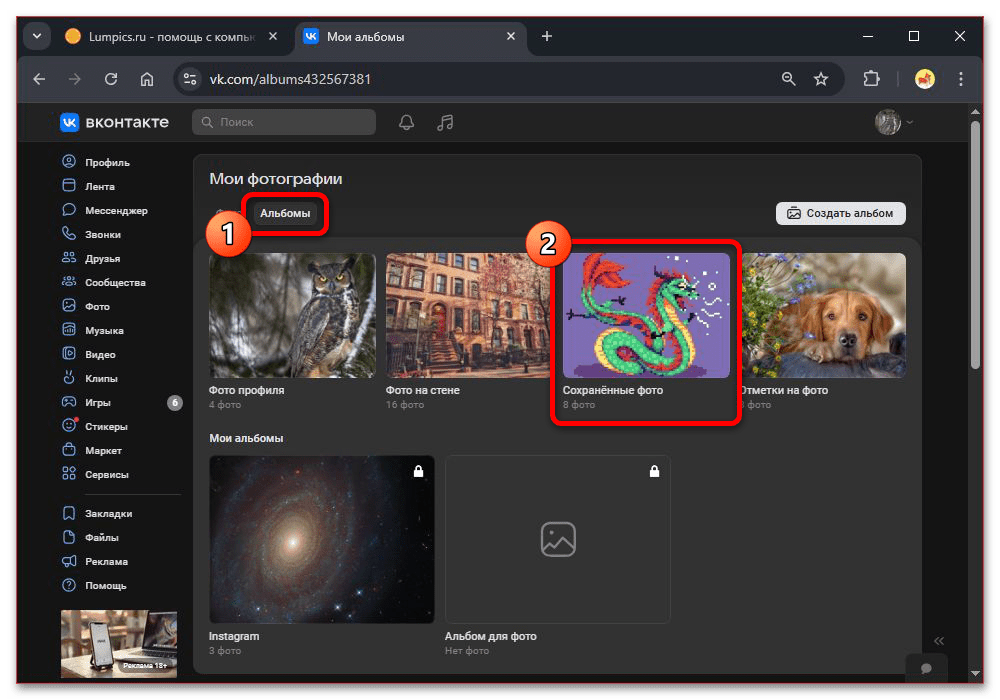Open Stickers (Стикеры) in the sidebar
The width and height of the screenshot is (1000, 700).
[106, 426]
